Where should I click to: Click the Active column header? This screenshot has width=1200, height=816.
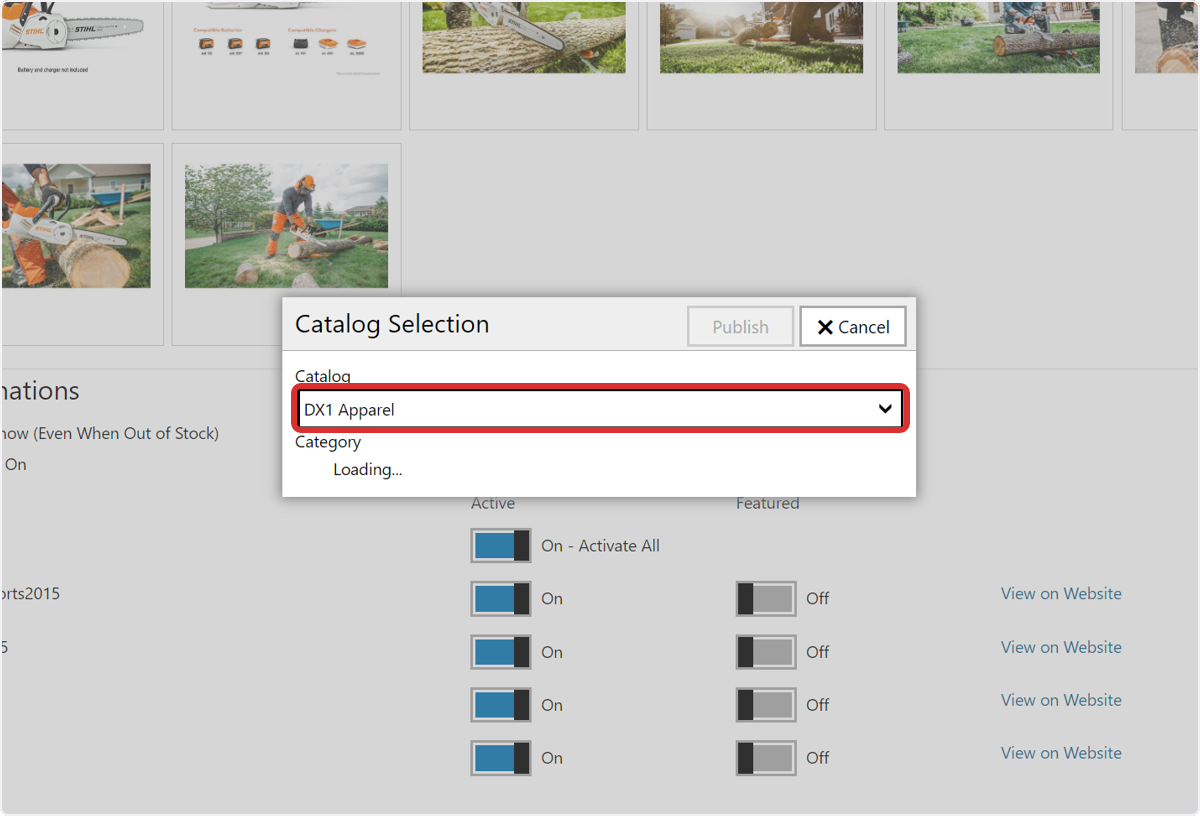[x=493, y=503]
